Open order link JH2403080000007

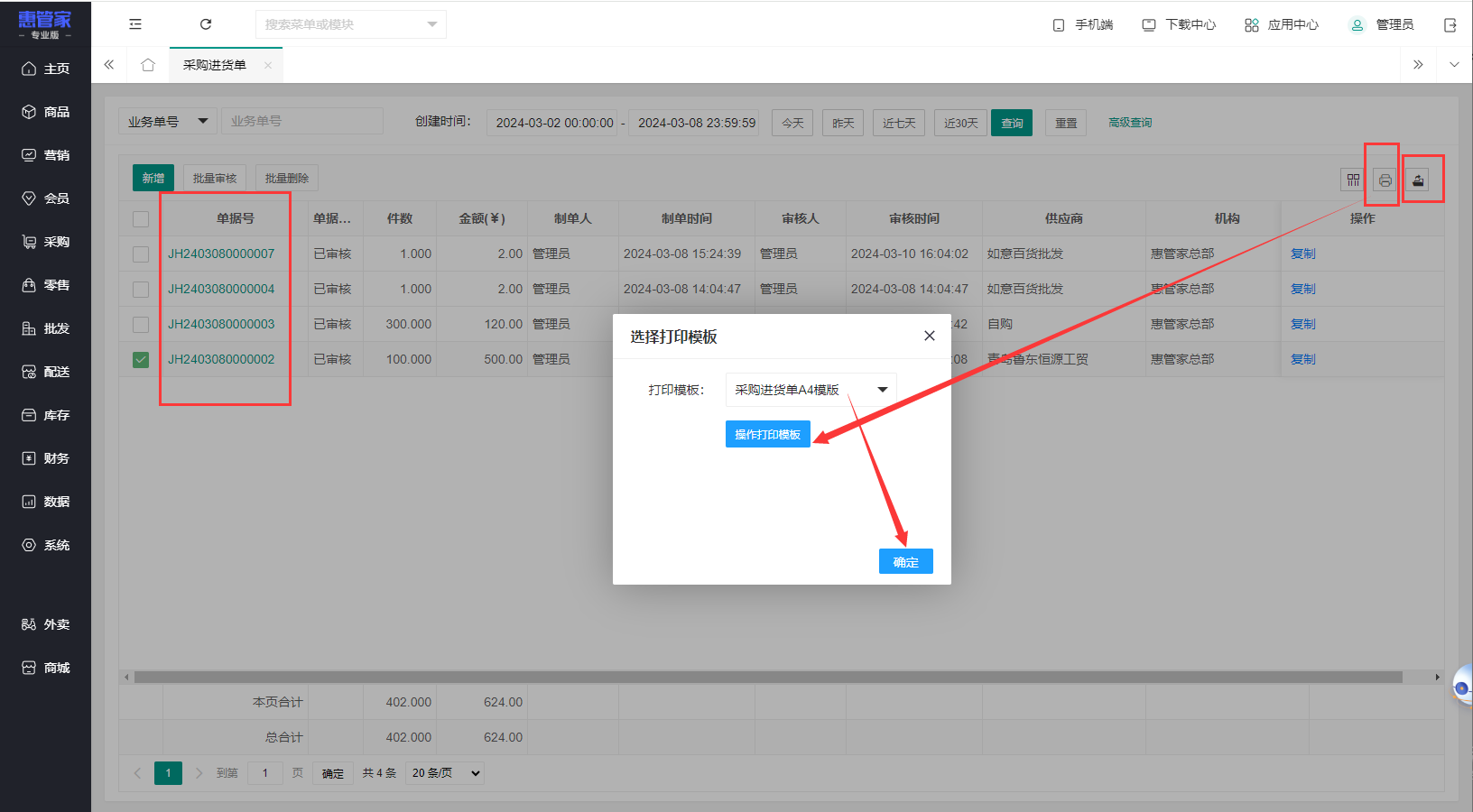(221, 254)
